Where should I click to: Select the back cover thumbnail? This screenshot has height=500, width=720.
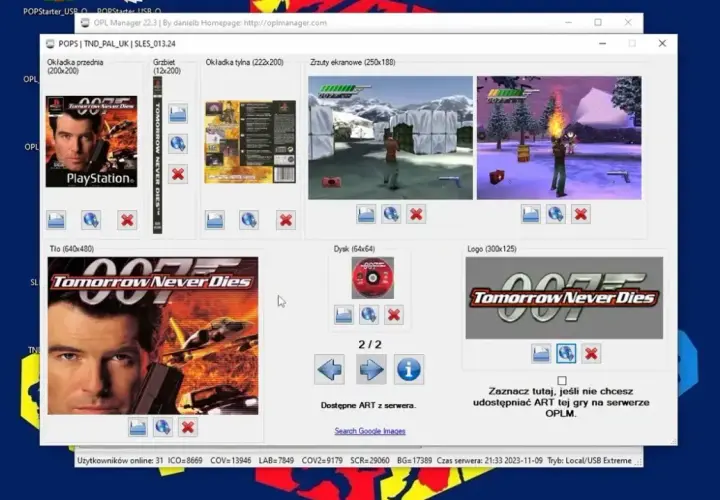[x=250, y=142]
